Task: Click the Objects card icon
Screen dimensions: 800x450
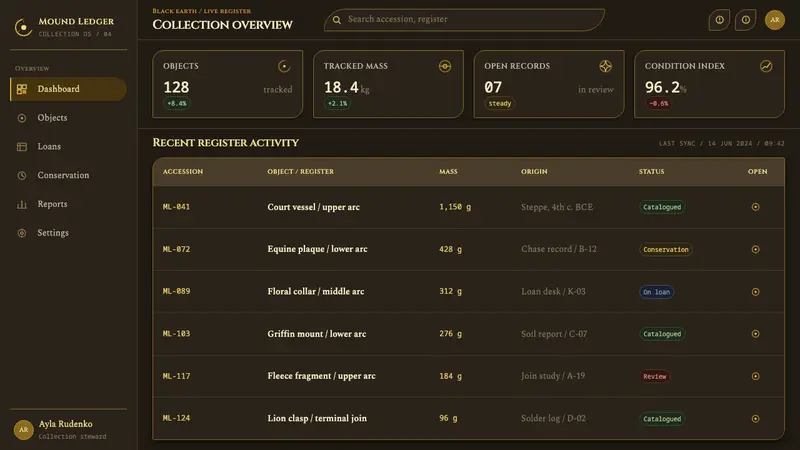Action: coord(284,66)
